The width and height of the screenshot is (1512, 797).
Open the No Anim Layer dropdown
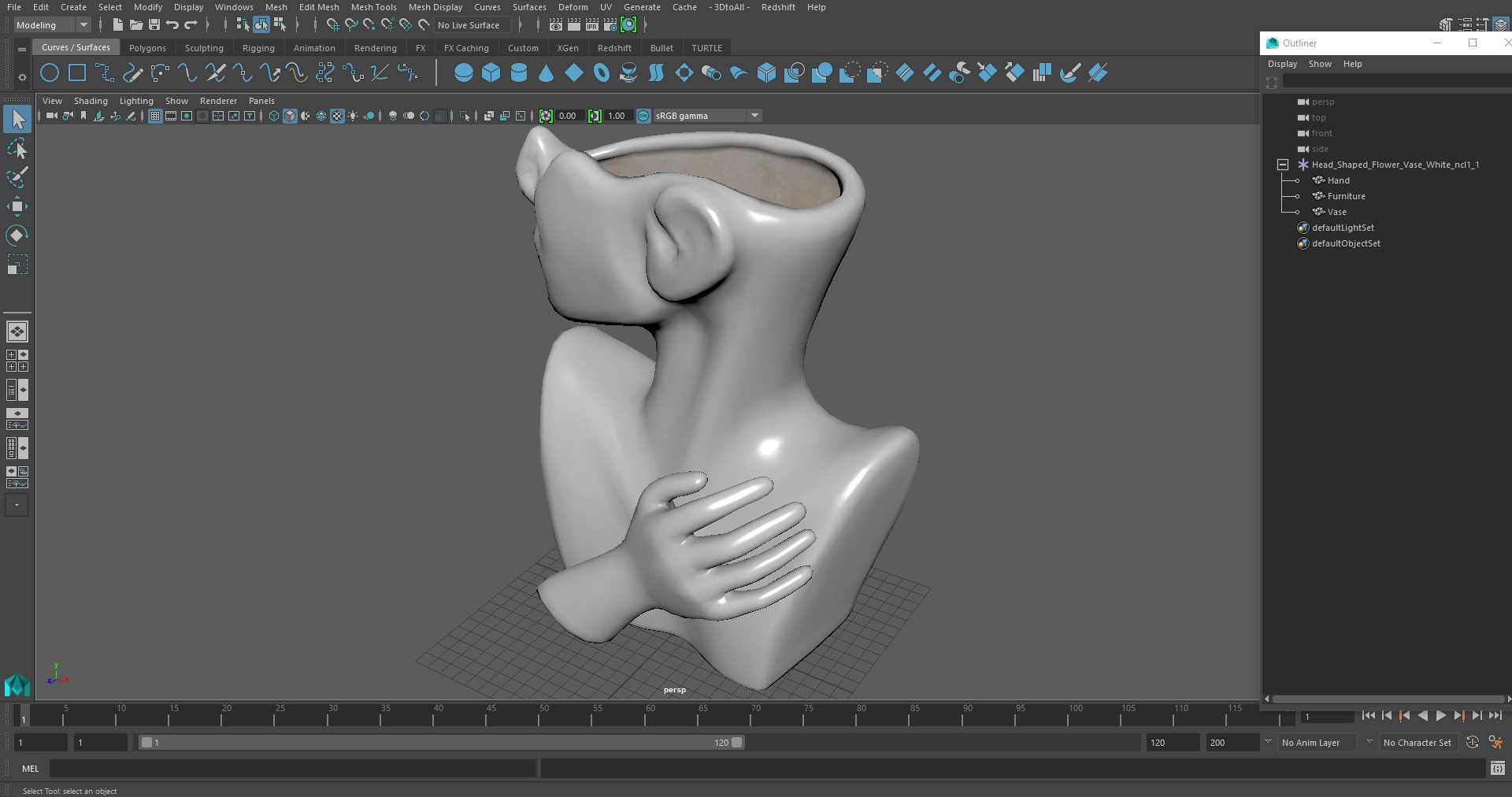click(1318, 743)
